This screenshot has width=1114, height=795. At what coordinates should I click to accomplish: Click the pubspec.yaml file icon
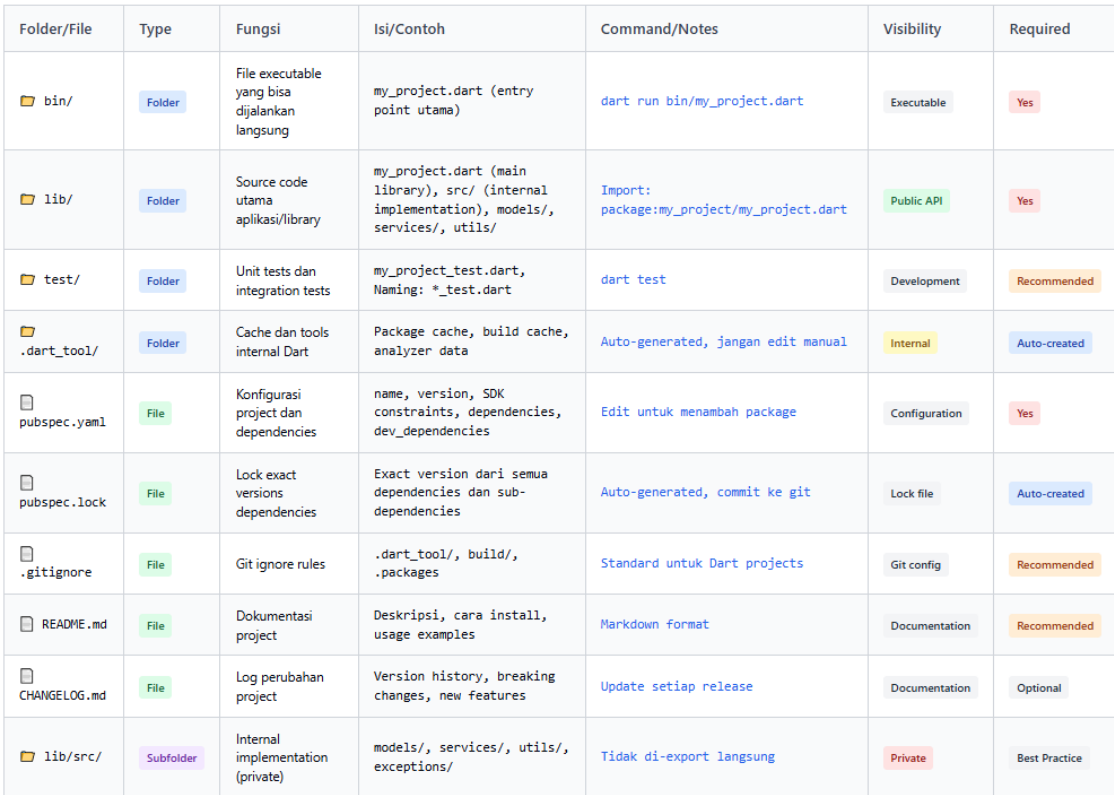[27, 402]
